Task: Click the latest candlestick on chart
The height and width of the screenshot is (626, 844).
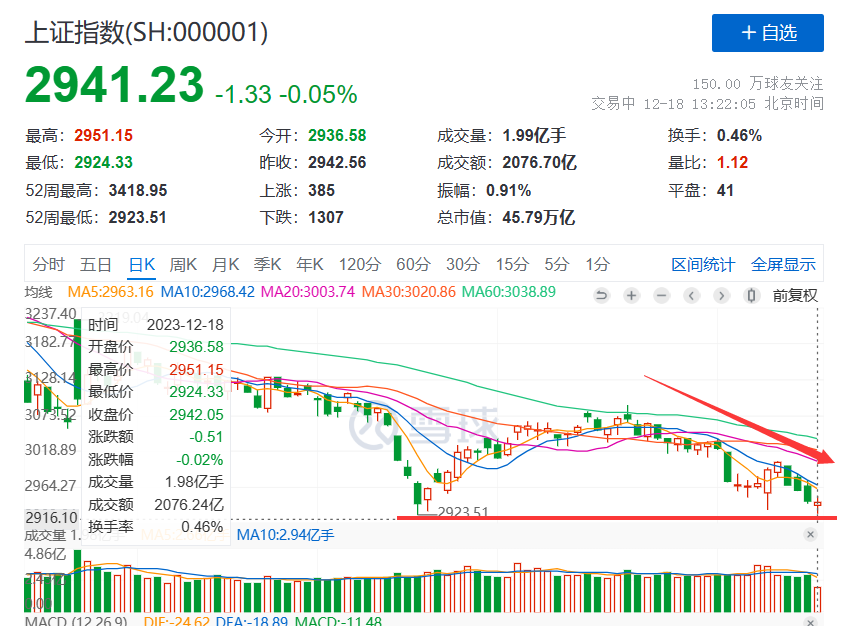Action: point(818,504)
